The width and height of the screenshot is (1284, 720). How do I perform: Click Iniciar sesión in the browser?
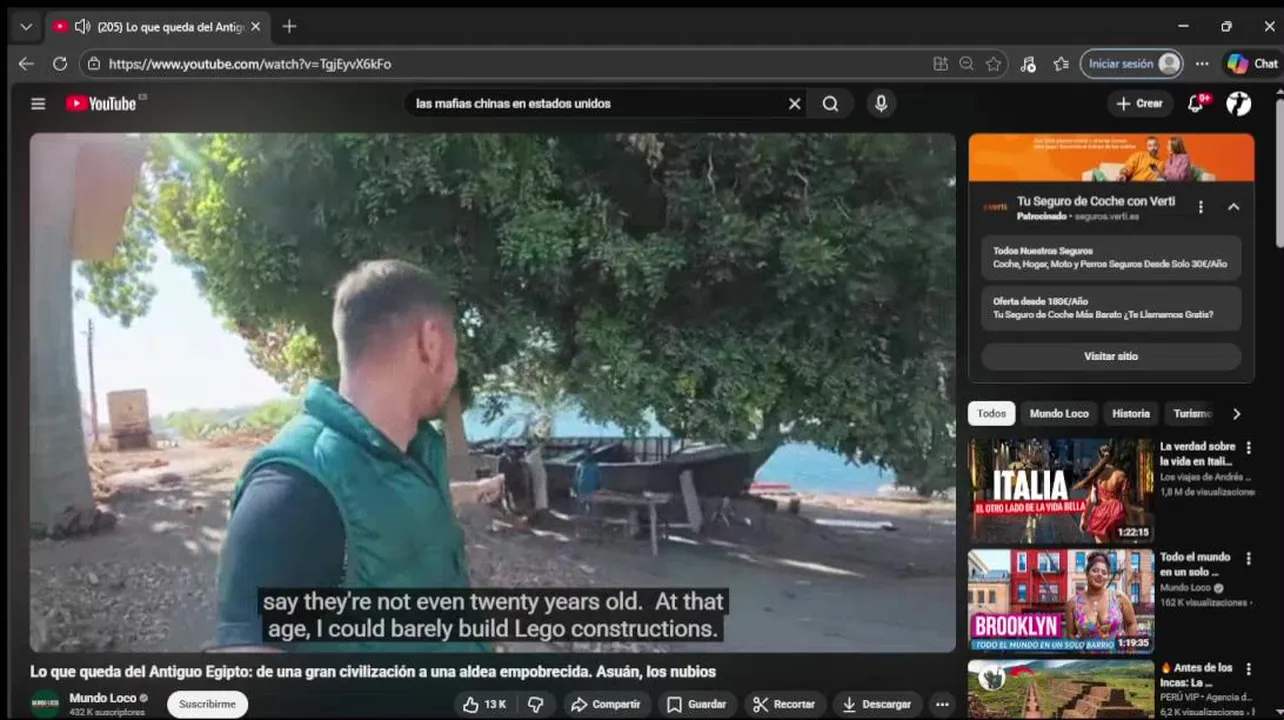(x=1131, y=64)
